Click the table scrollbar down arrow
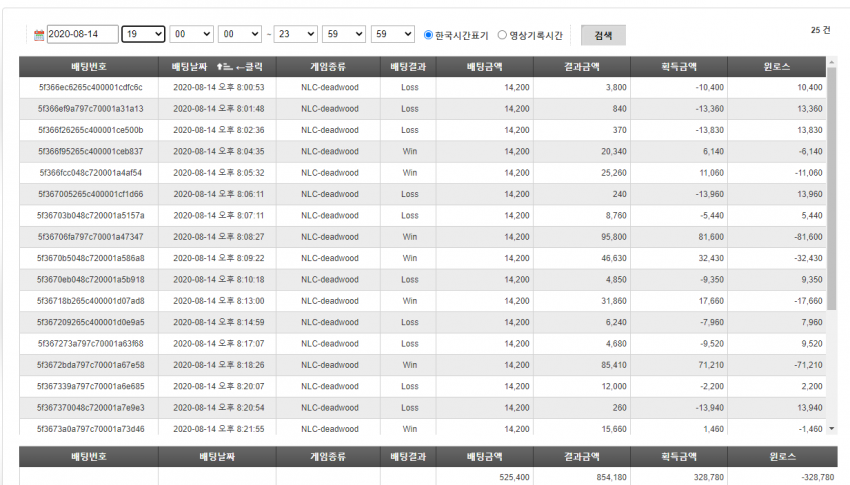This screenshot has height=485, width=850. click(832, 429)
